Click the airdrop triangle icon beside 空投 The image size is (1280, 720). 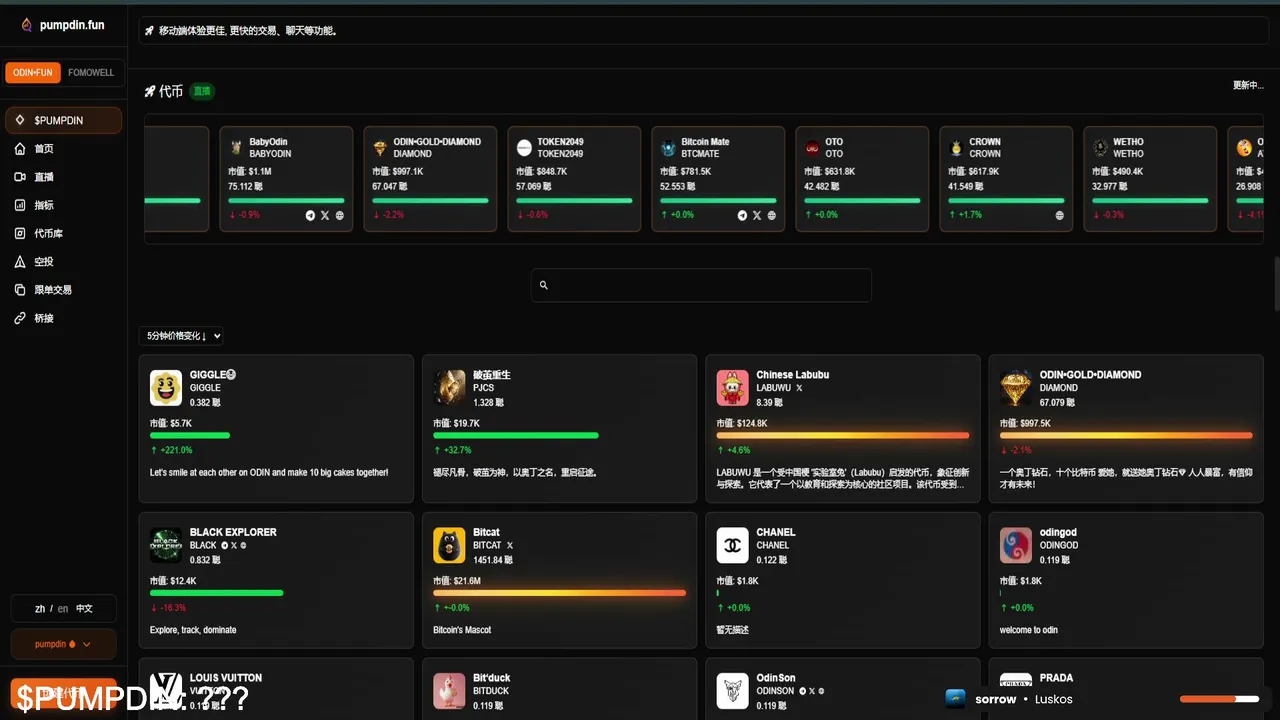[20, 261]
